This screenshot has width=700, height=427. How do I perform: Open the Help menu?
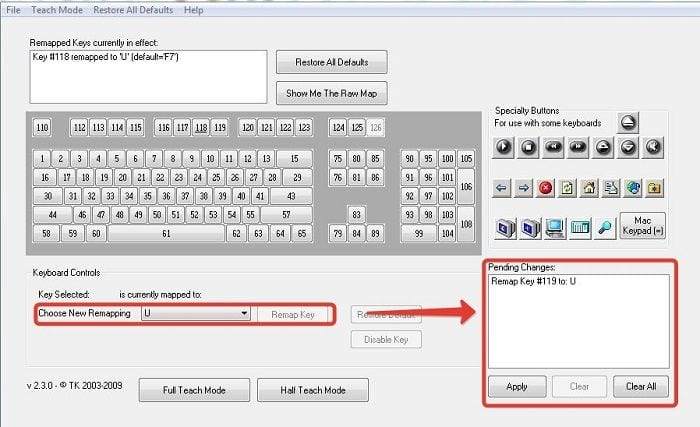pyautogui.click(x=193, y=10)
